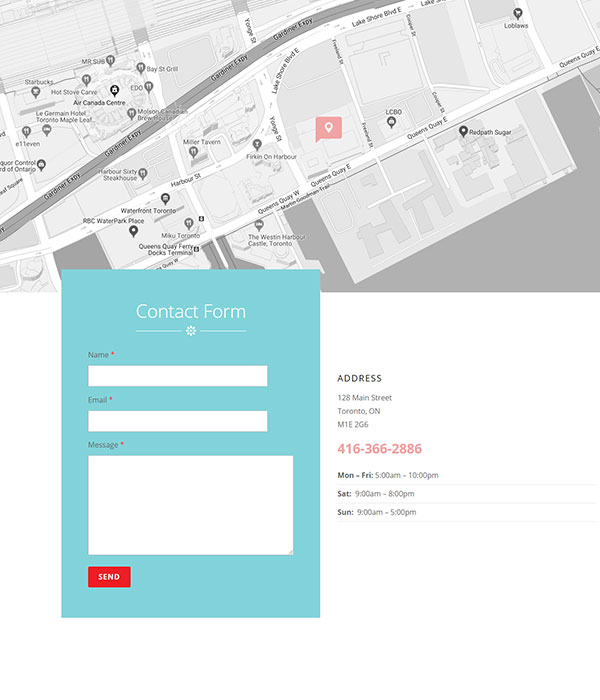The width and height of the screenshot is (600, 700).
Task: Select the Loblaws map pin
Action: (518, 14)
